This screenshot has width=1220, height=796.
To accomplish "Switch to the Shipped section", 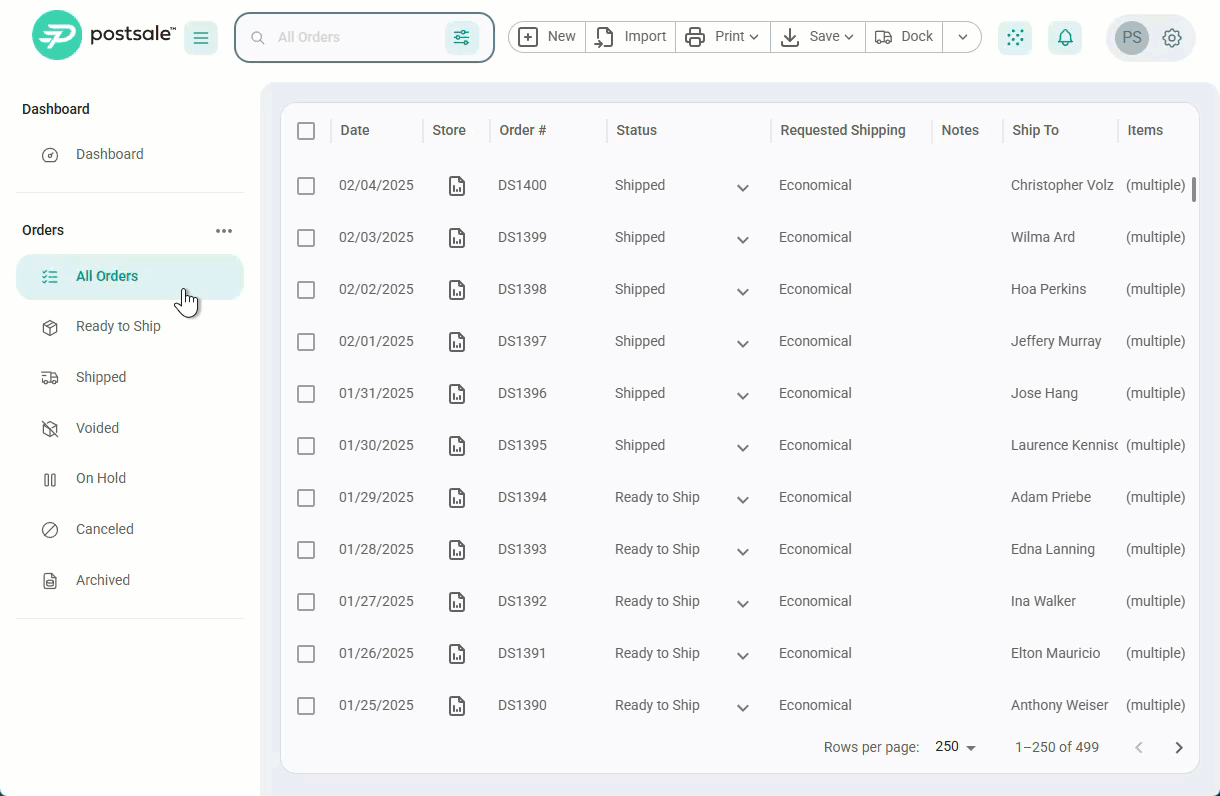I will click(100, 377).
